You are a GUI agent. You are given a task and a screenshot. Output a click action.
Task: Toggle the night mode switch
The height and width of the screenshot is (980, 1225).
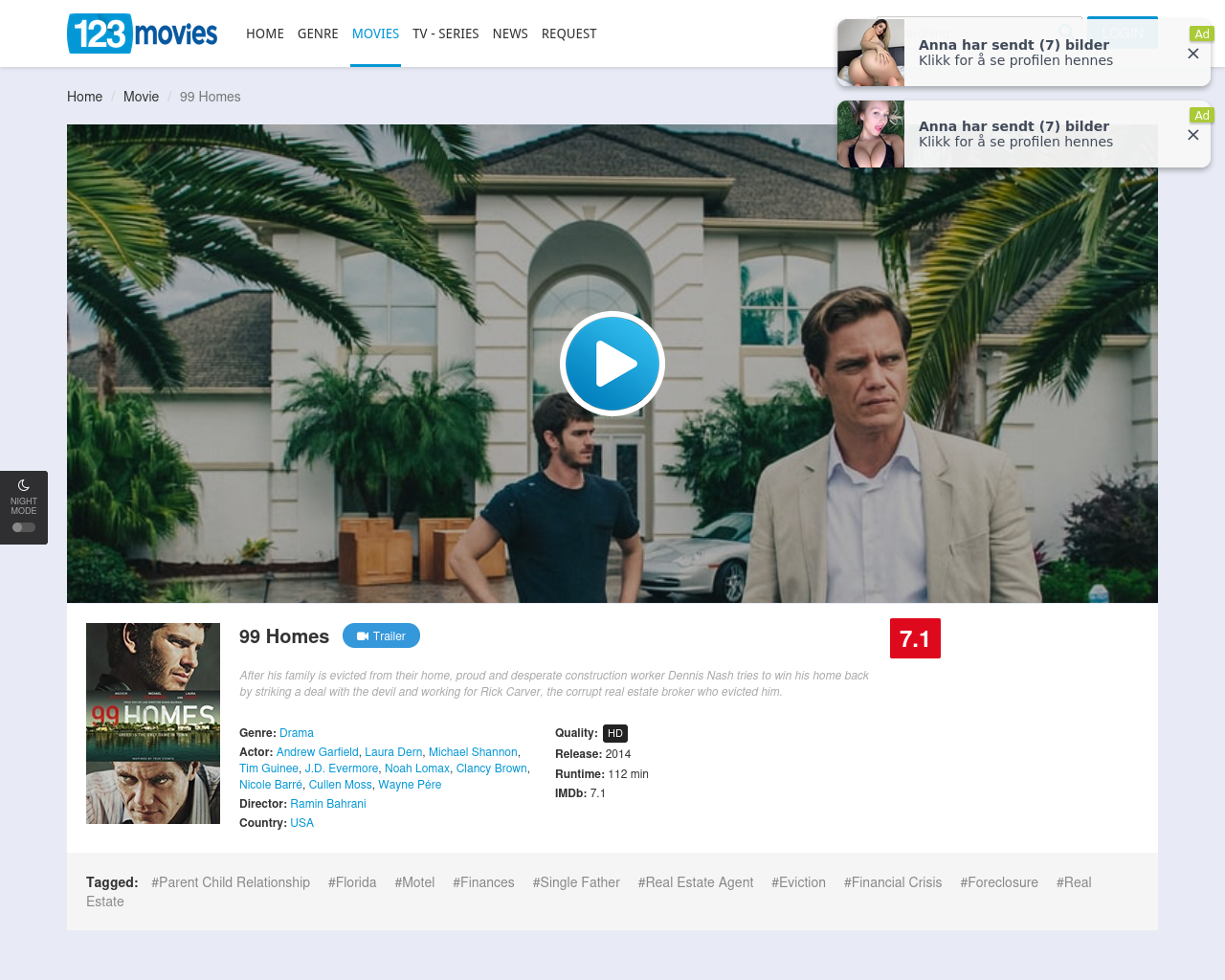click(x=24, y=527)
